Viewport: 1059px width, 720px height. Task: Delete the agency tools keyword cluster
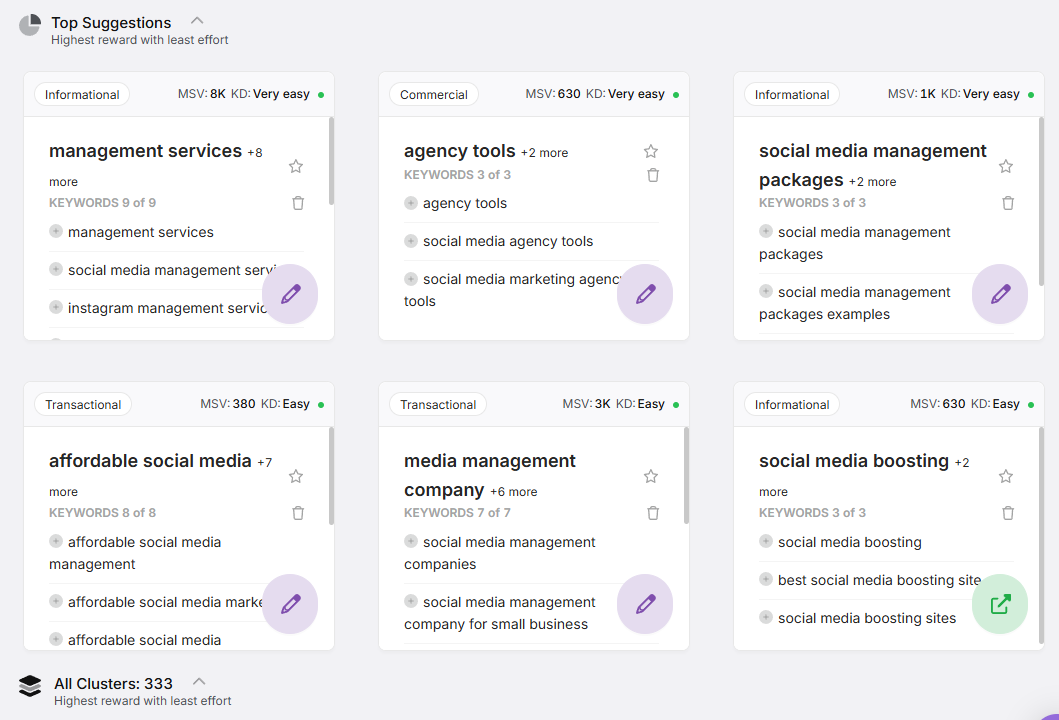pos(653,174)
